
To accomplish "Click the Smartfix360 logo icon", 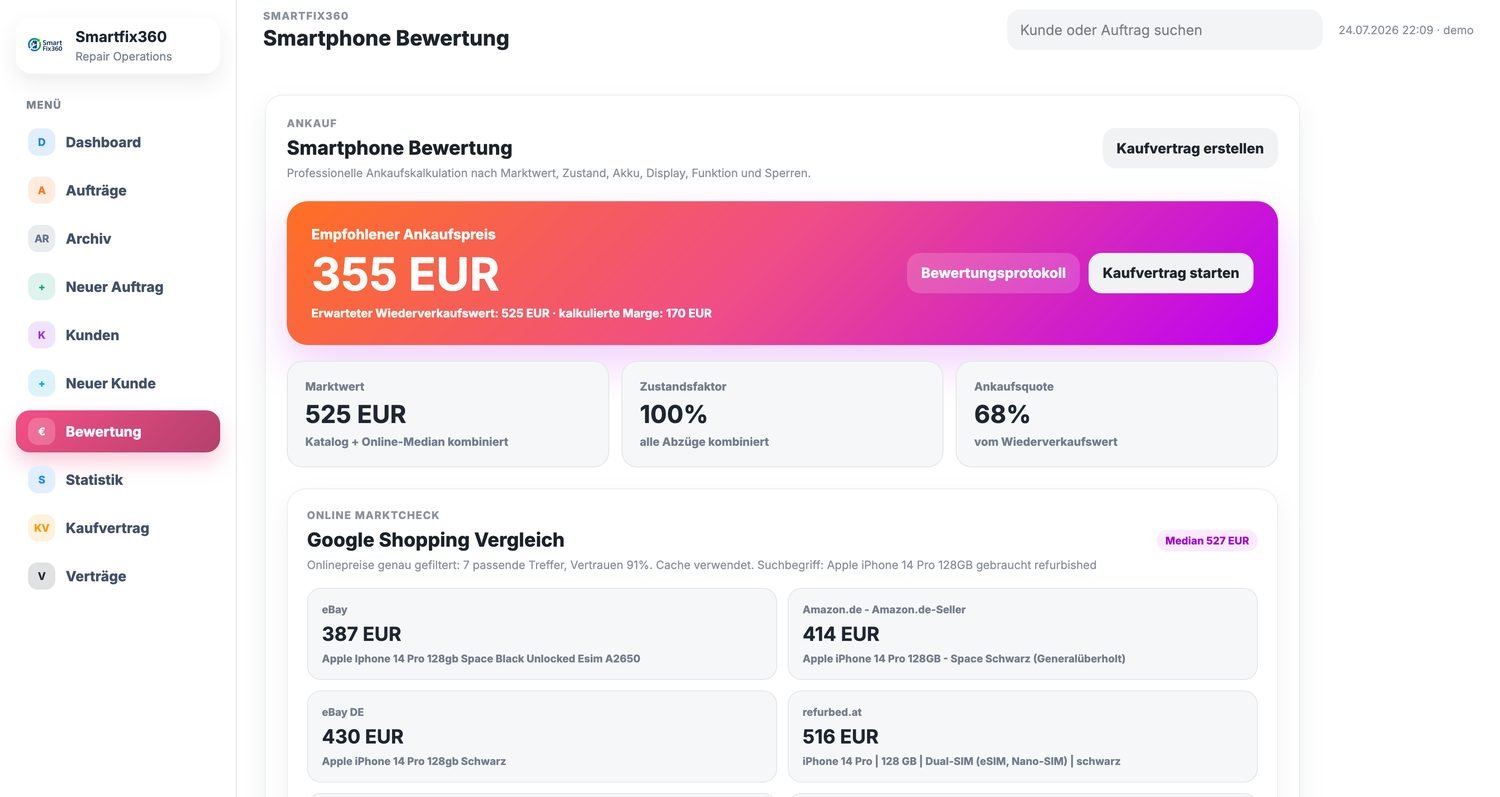I will click(46, 45).
